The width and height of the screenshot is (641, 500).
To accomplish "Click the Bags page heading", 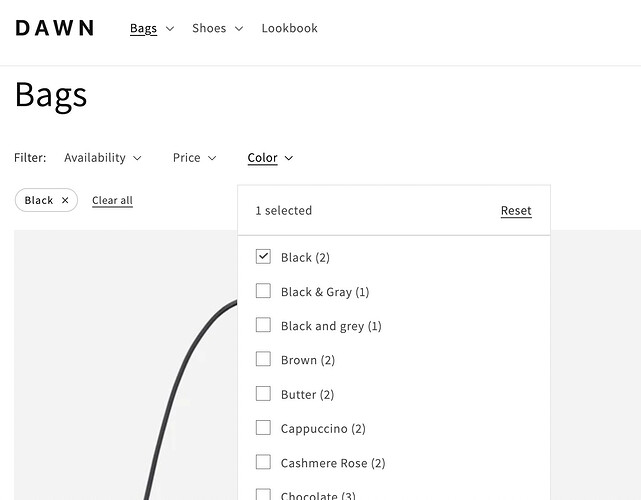I will tap(51, 95).
